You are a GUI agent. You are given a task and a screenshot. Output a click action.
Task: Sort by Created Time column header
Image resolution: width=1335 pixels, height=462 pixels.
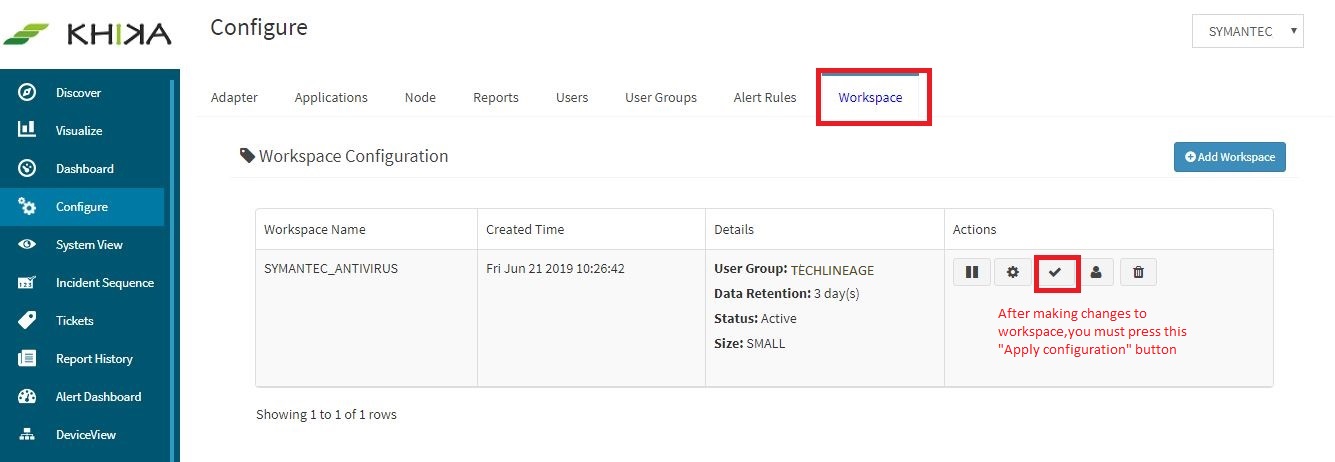tap(525, 229)
